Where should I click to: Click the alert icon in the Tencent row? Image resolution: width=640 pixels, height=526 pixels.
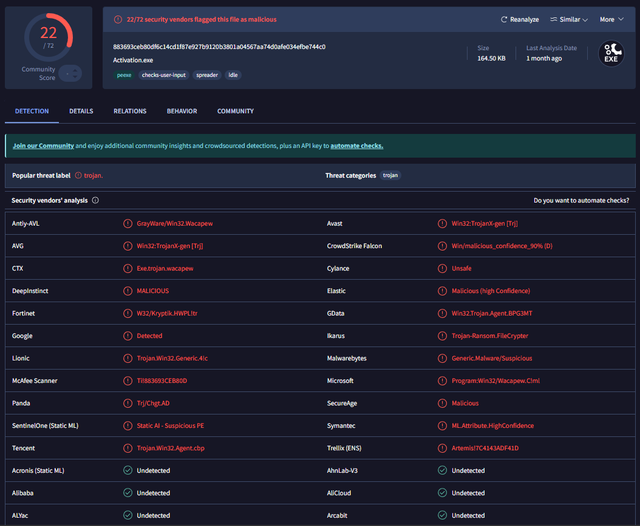[128, 448]
